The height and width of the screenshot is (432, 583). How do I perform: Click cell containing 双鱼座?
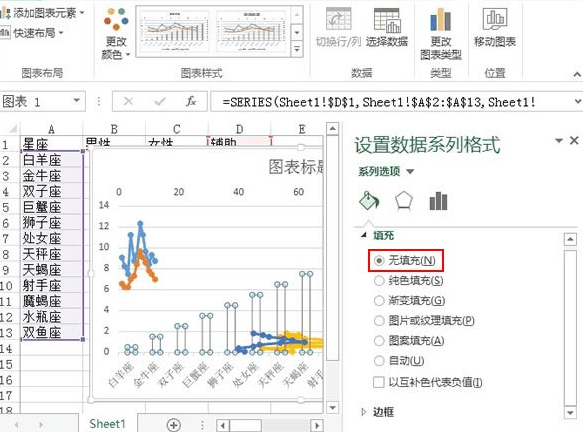click(x=51, y=332)
